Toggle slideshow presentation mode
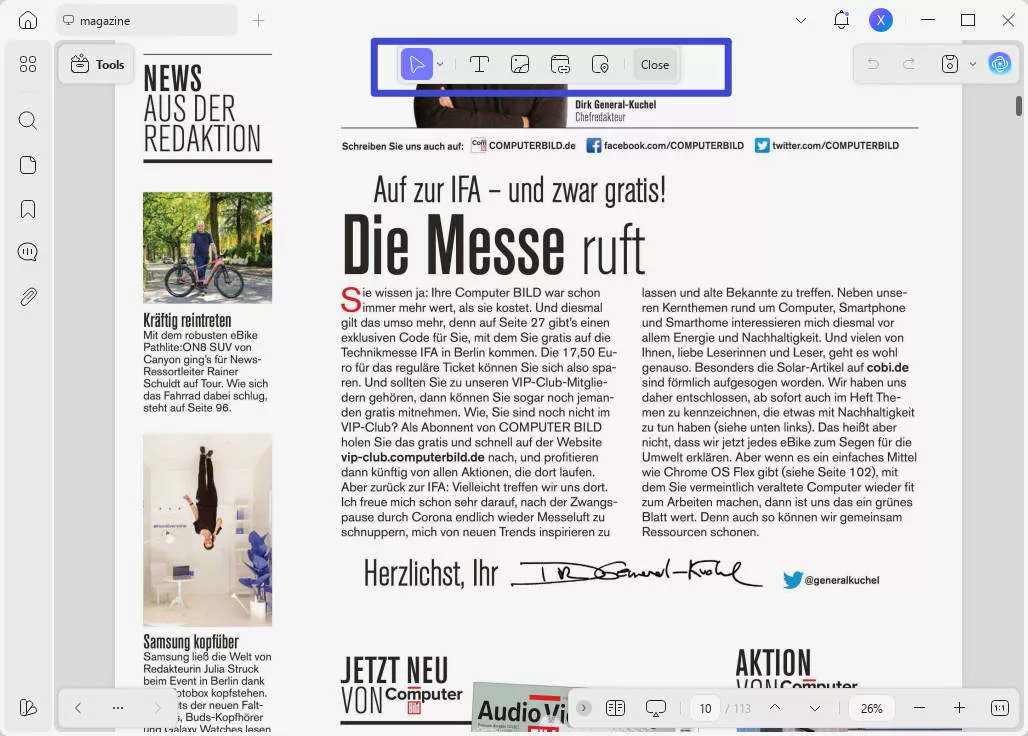 (656, 708)
